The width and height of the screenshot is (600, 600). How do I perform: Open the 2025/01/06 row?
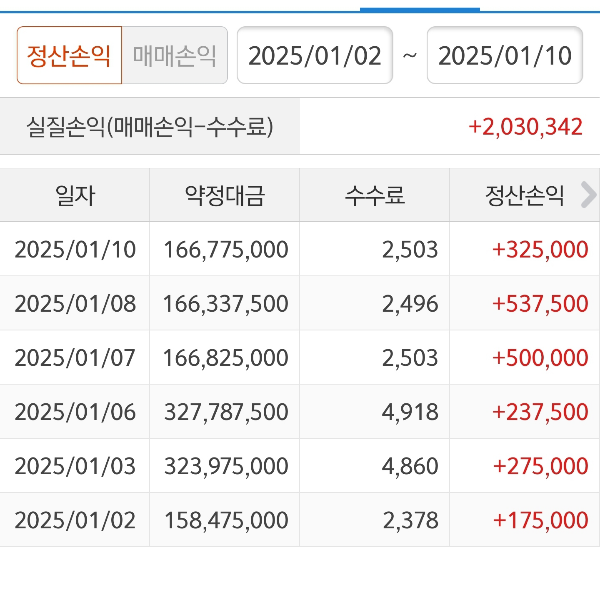click(75, 411)
